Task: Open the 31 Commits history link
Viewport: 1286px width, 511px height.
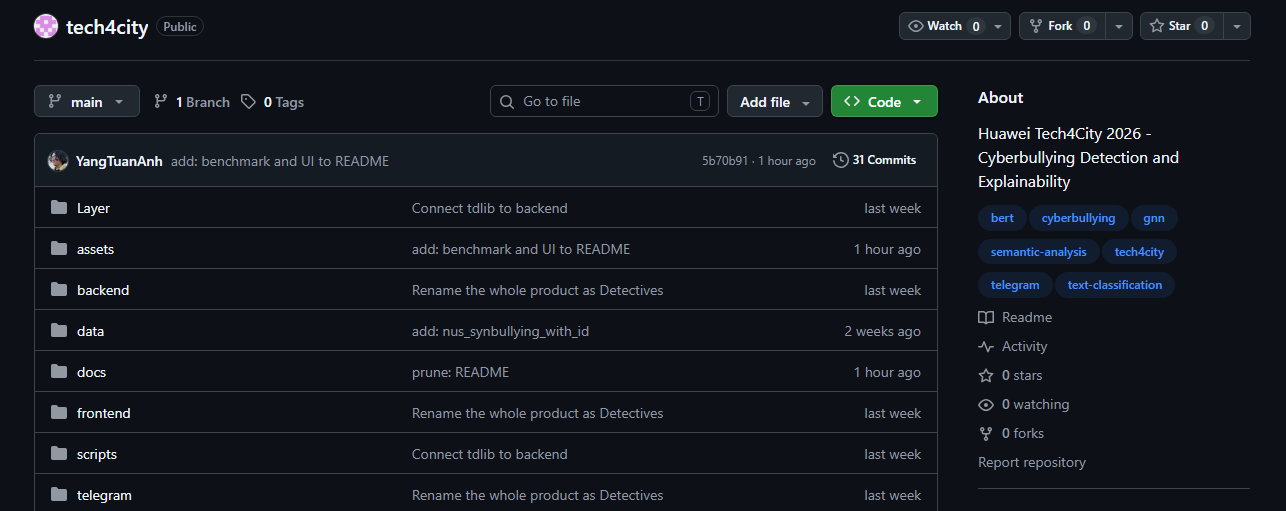Action: [x=875, y=160]
